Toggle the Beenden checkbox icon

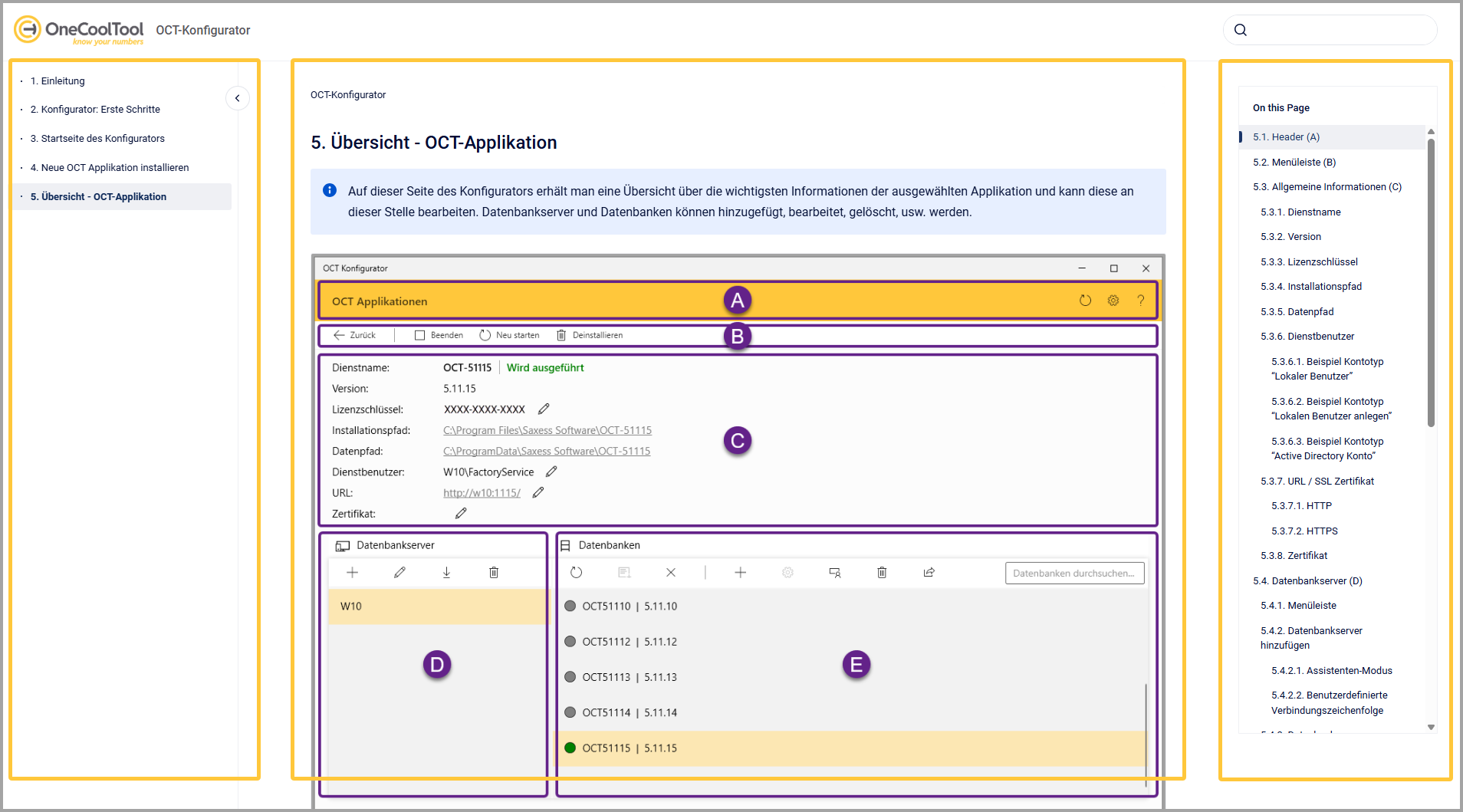pyautogui.click(x=419, y=335)
